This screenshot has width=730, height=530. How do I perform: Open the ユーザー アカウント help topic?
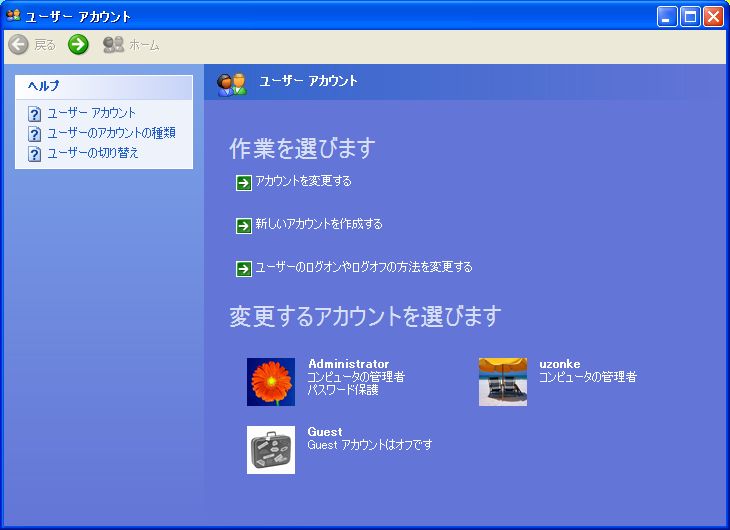[x=92, y=113]
